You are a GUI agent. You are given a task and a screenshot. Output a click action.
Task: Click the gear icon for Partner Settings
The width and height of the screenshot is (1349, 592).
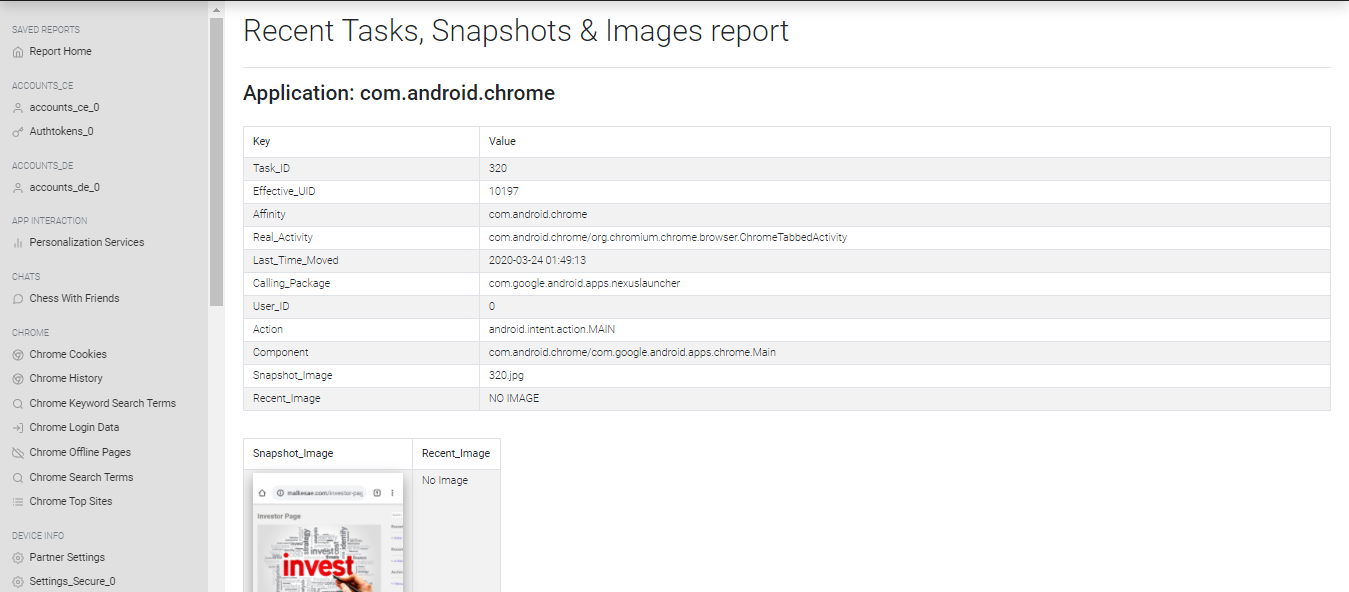[18, 558]
